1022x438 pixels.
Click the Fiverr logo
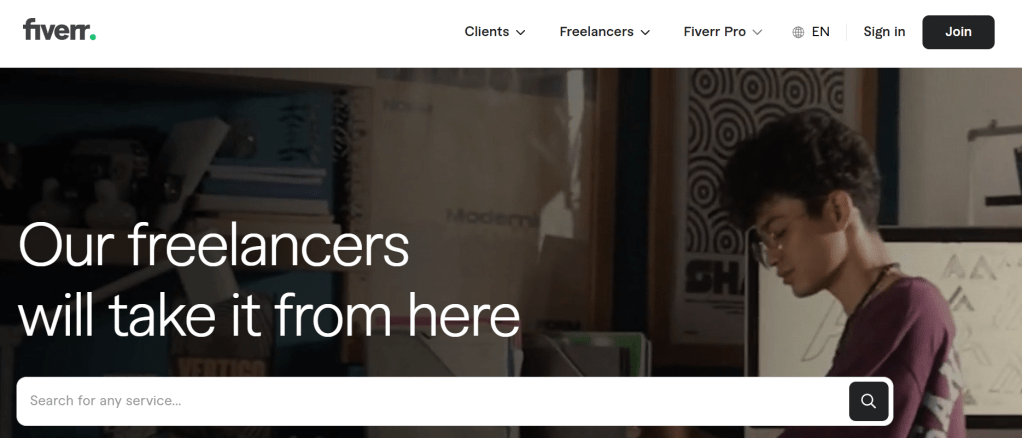(x=59, y=30)
